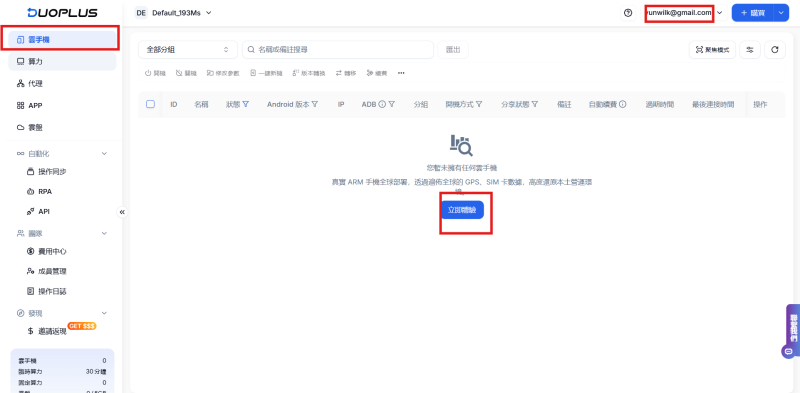Click the 轉移 transfer toolbar action
This screenshot has width=800, height=393.
[x=345, y=73]
